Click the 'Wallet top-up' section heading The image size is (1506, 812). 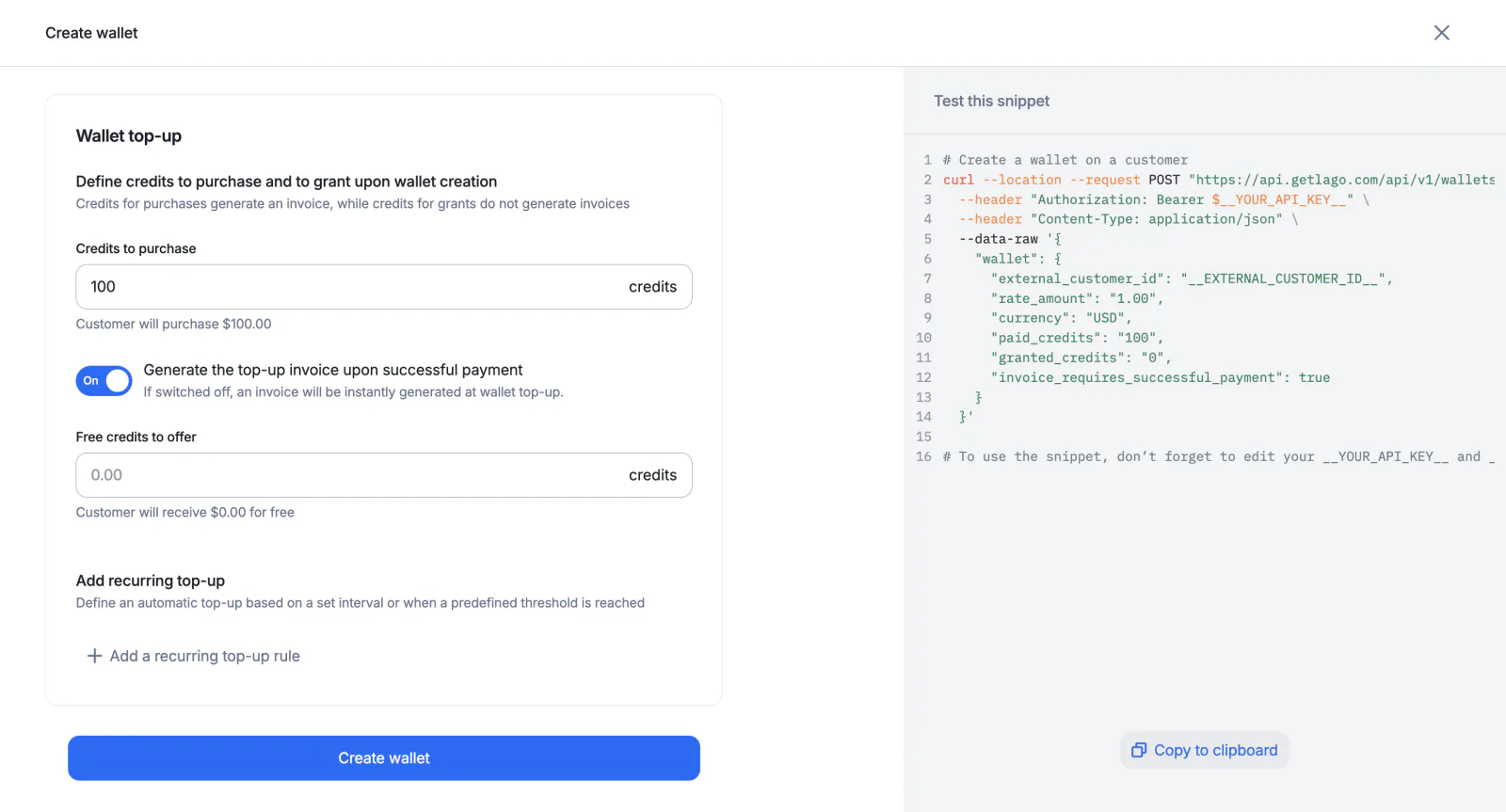click(x=129, y=135)
